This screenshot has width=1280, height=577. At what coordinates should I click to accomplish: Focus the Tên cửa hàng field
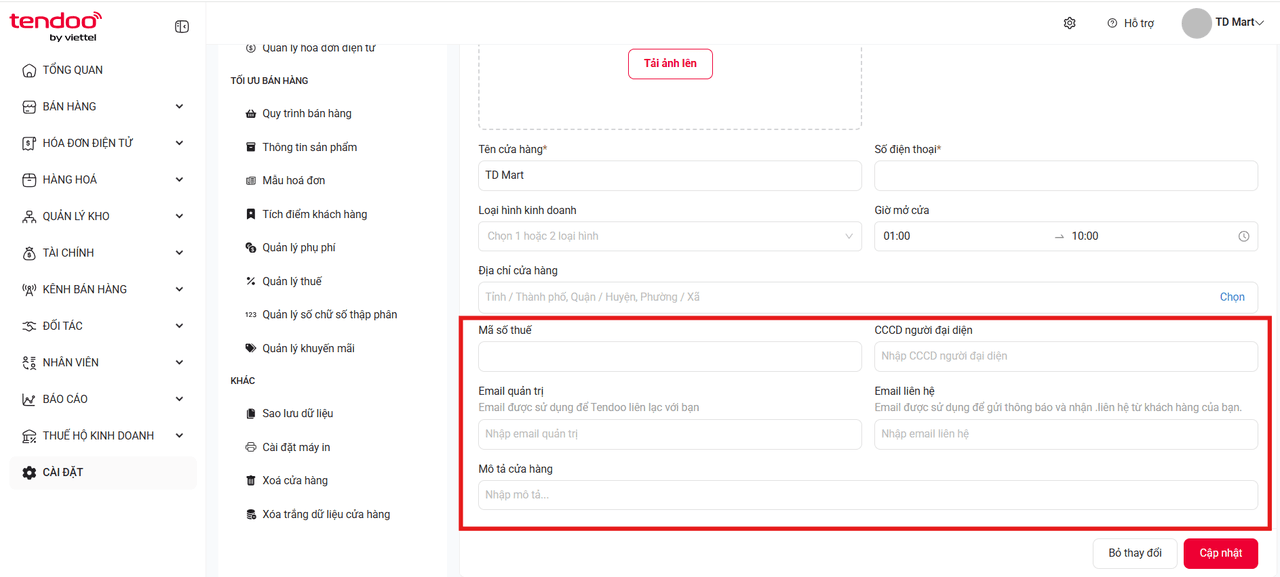tap(670, 175)
